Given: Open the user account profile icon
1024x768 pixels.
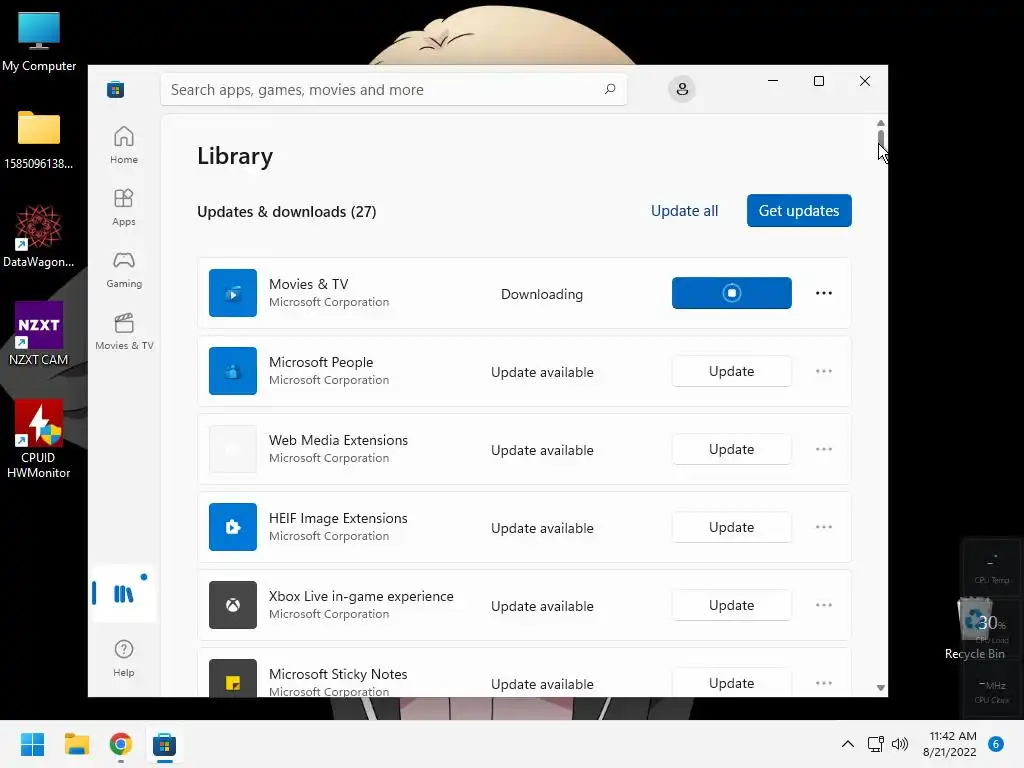Looking at the screenshot, I should 682,89.
